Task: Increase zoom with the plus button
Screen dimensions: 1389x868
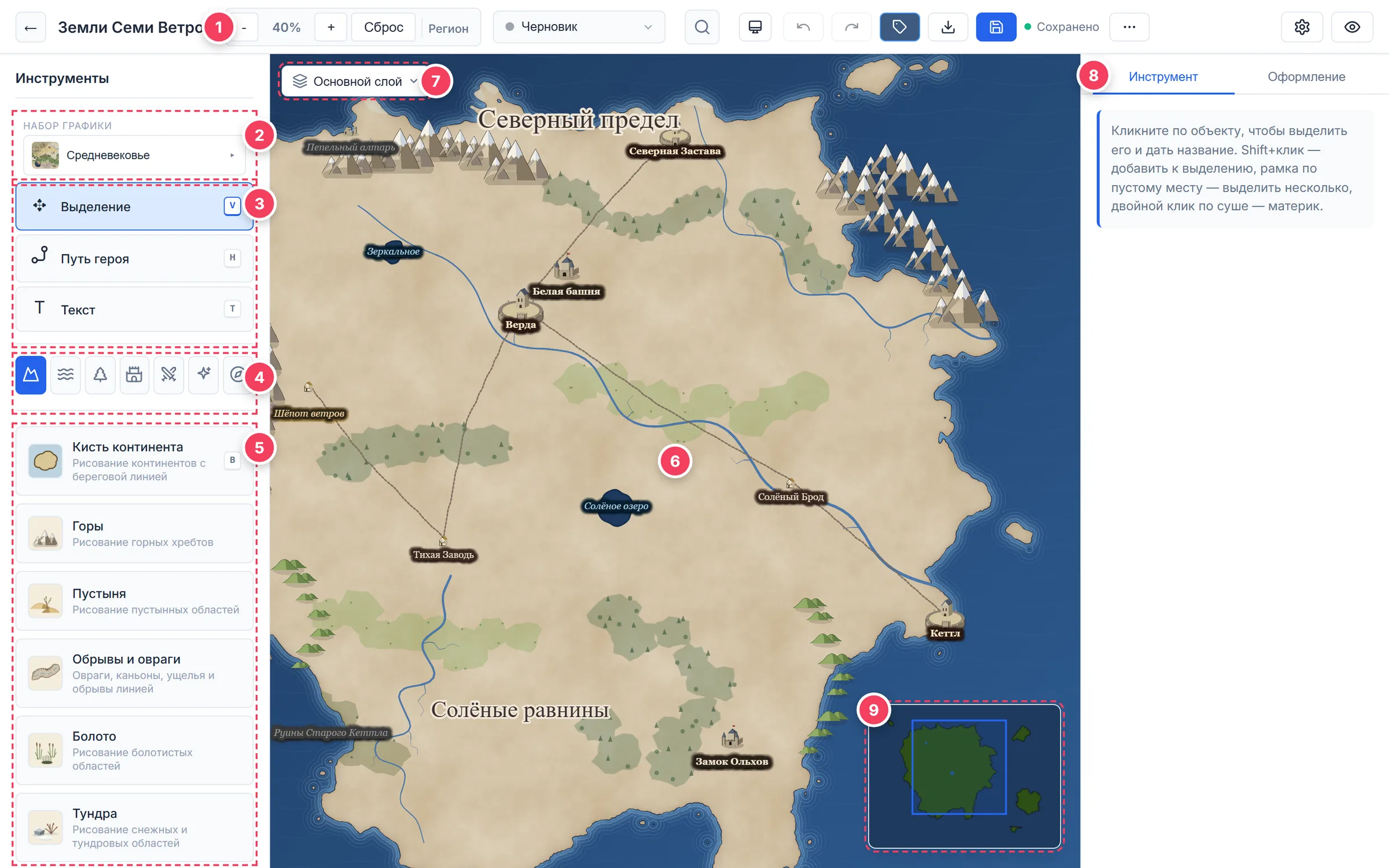Action: pyautogui.click(x=331, y=27)
